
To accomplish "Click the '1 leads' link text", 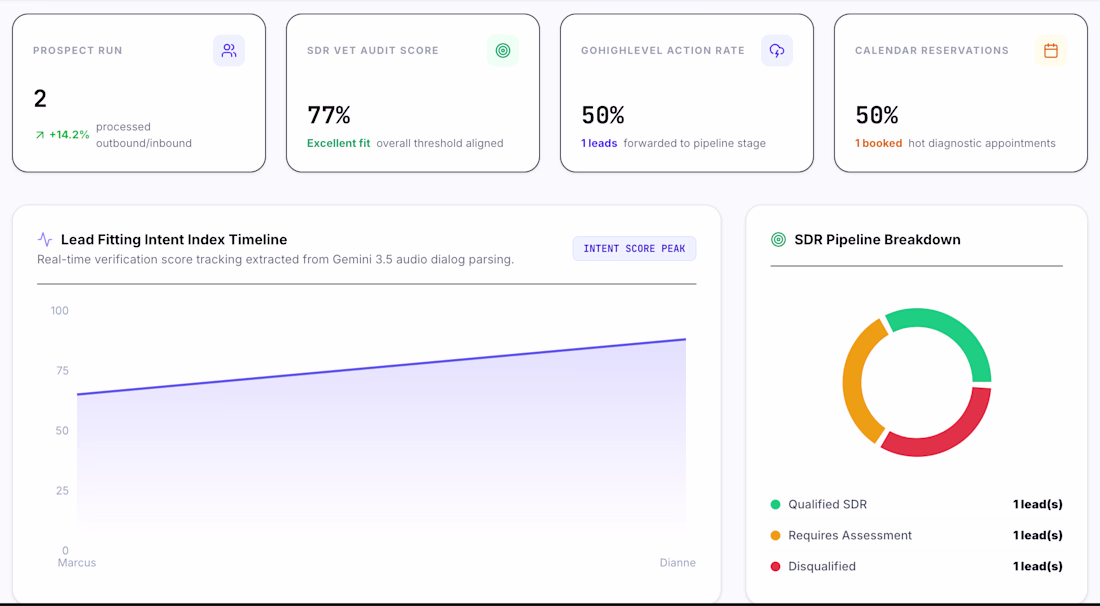I will pos(599,143).
